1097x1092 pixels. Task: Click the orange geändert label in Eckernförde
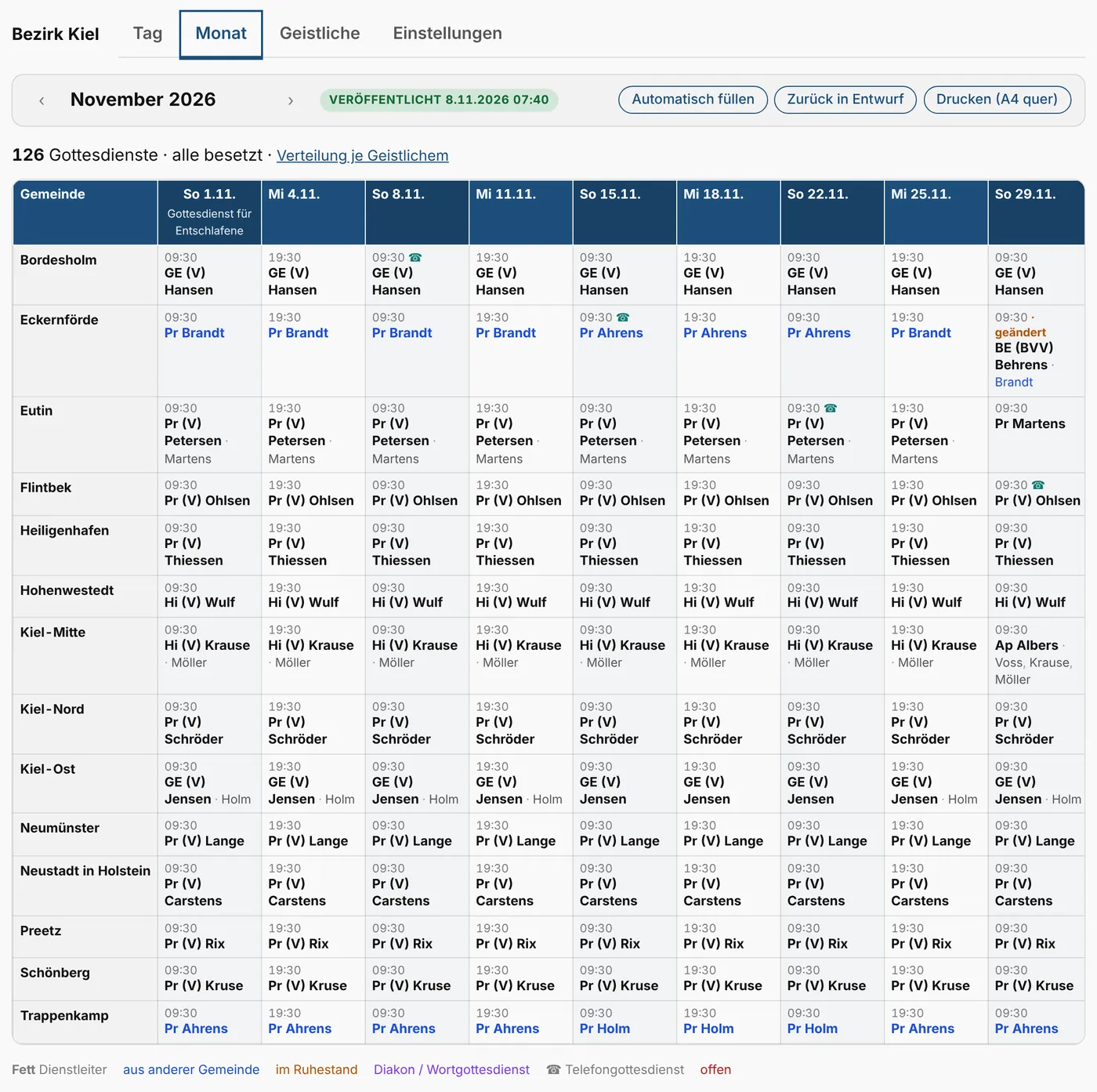[x=1020, y=332]
